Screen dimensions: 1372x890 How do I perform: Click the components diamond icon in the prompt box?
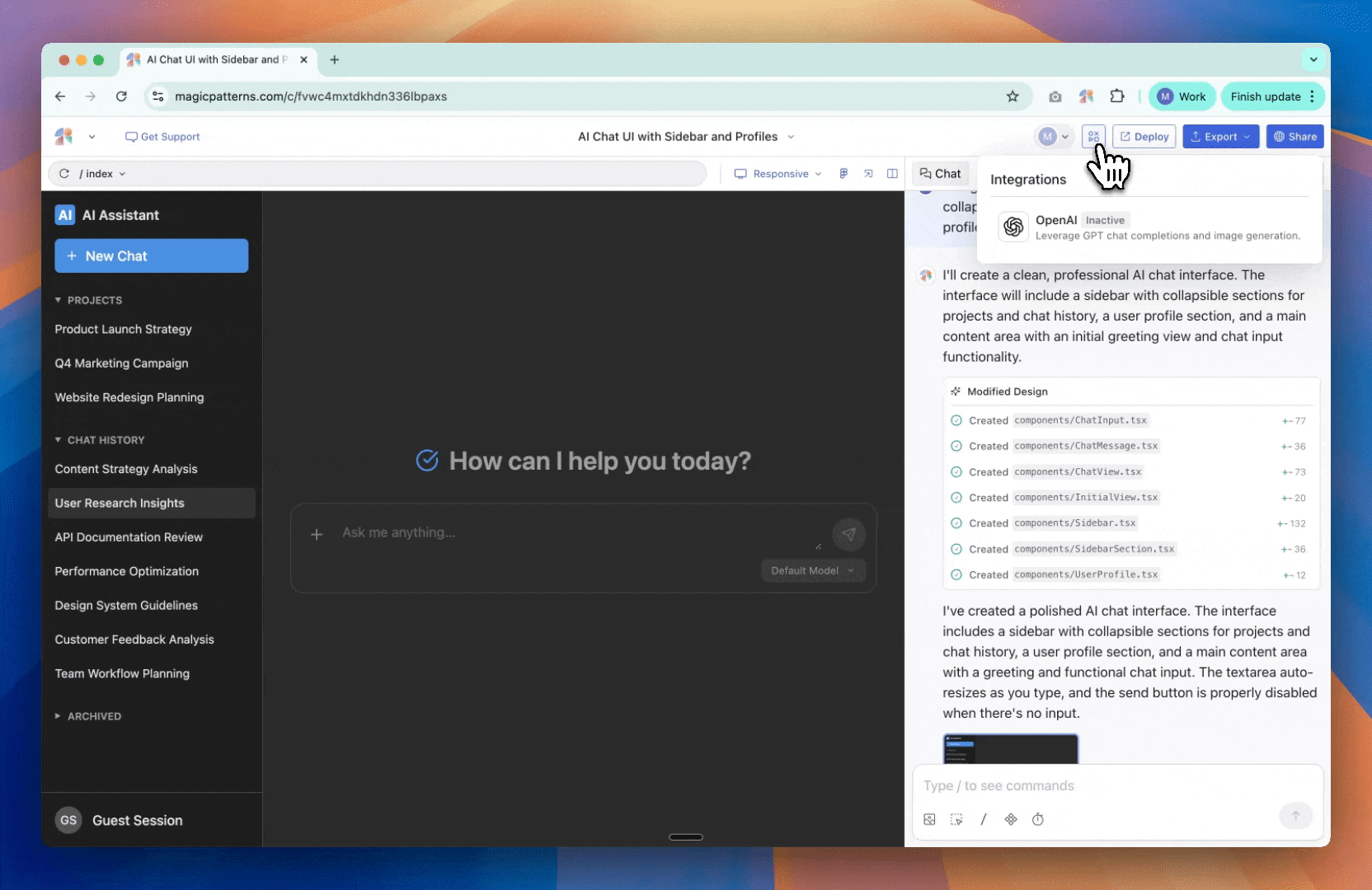point(1011,819)
